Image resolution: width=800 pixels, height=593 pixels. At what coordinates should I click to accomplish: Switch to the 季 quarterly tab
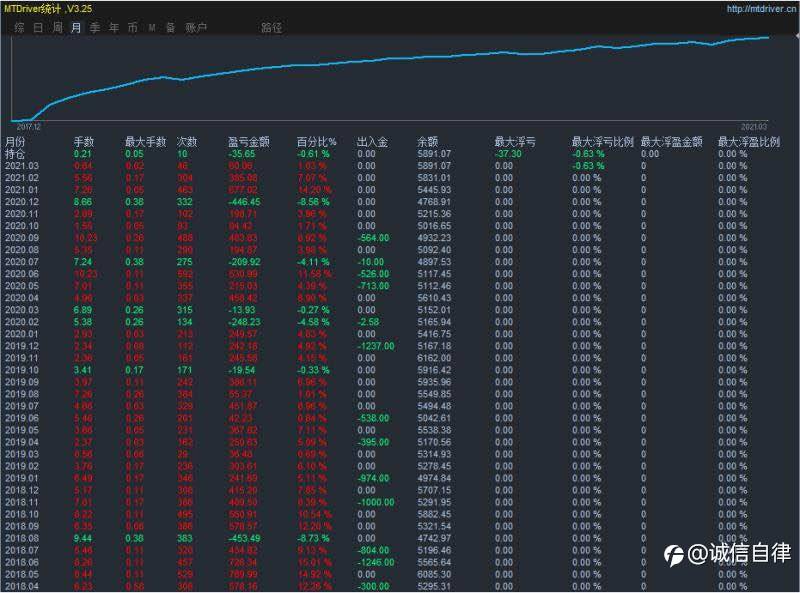coord(95,28)
